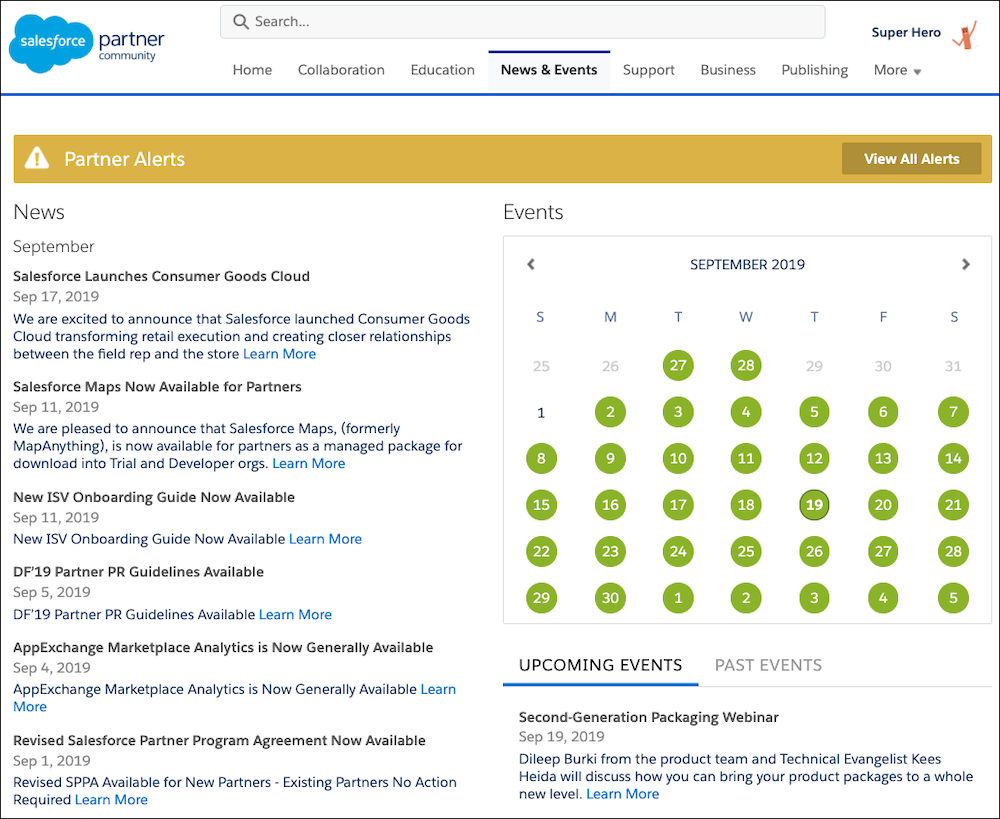Click the View All Alerts button
1000x819 pixels.
(x=911, y=159)
